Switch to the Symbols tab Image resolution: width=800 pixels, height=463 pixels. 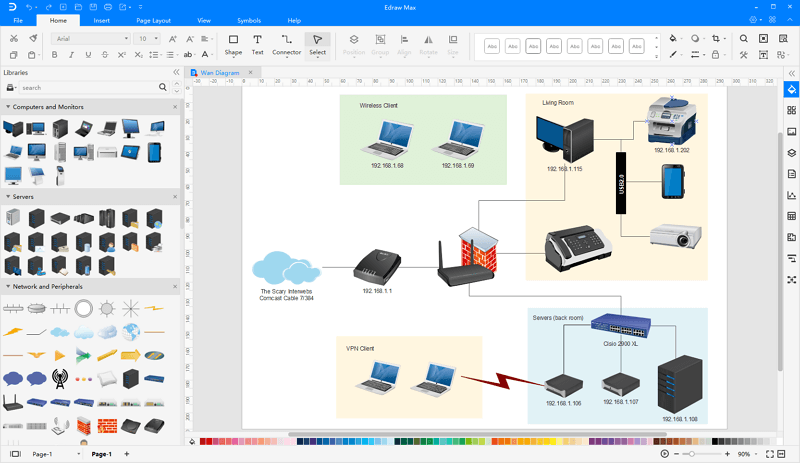(x=249, y=20)
